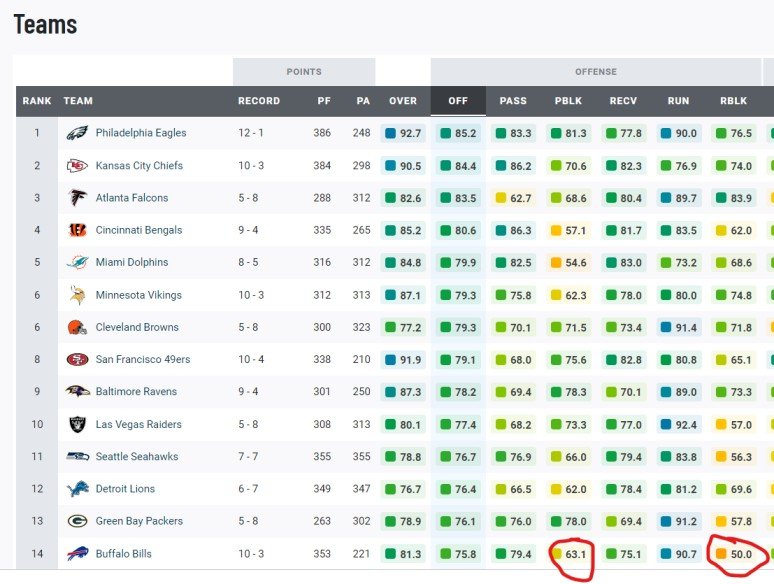The width and height of the screenshot is (774, 584).
Task: Sort by the OVER grade header
Action: [x=403, y=101]
